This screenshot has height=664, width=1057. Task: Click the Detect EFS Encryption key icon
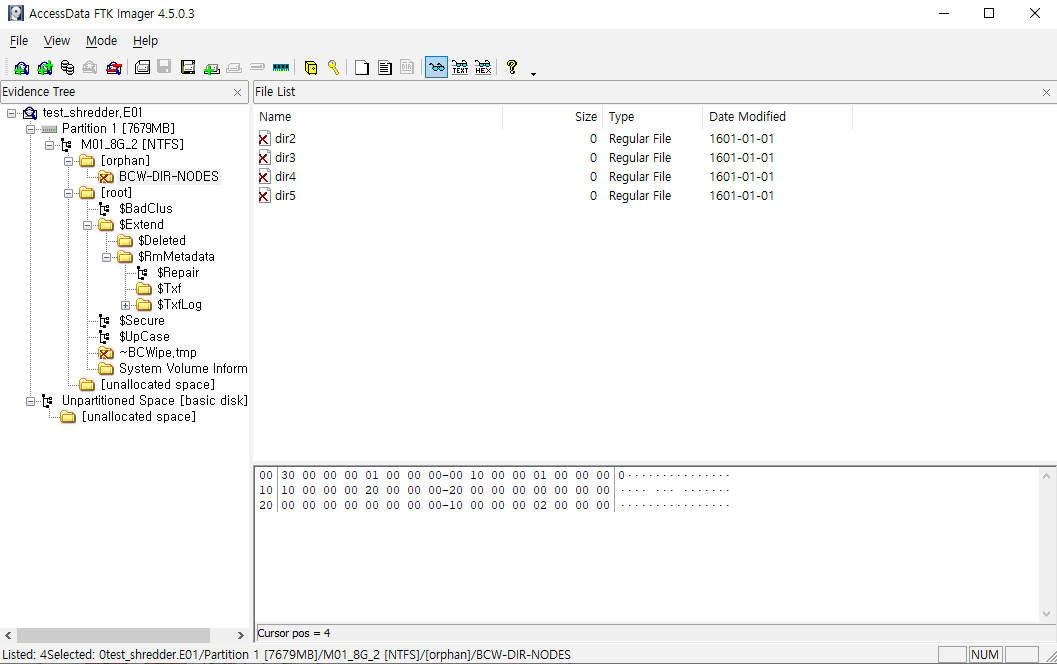coord(333,67)
